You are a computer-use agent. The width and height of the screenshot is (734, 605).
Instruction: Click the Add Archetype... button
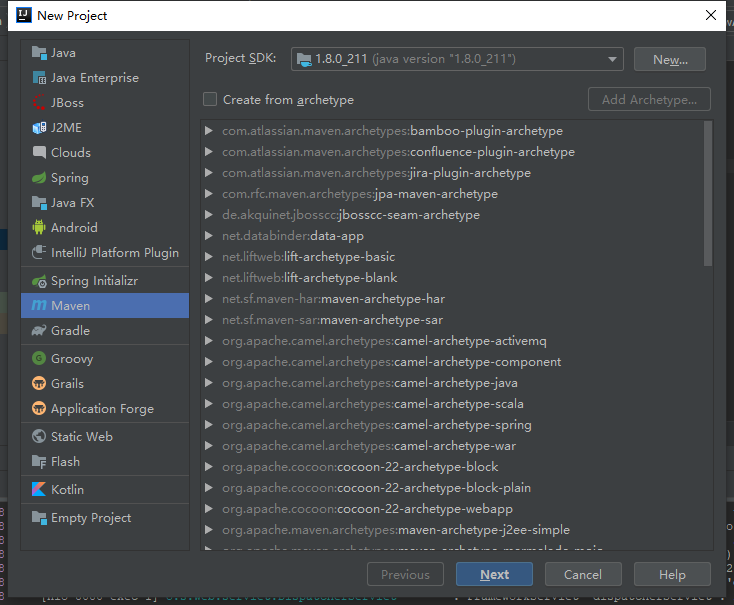pyautogui.click(x=649, y=99)
